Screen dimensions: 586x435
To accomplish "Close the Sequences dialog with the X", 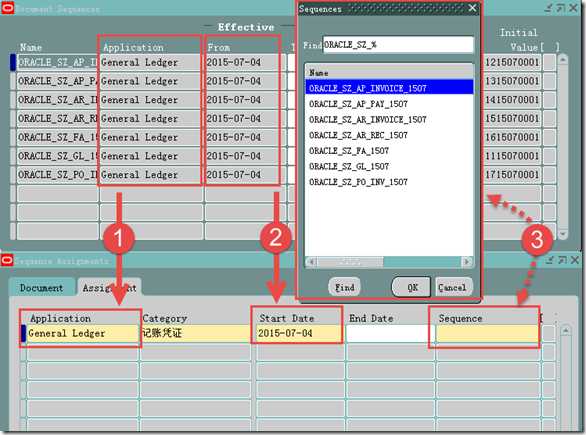I will pyautogui.click(x=472, y=8).
